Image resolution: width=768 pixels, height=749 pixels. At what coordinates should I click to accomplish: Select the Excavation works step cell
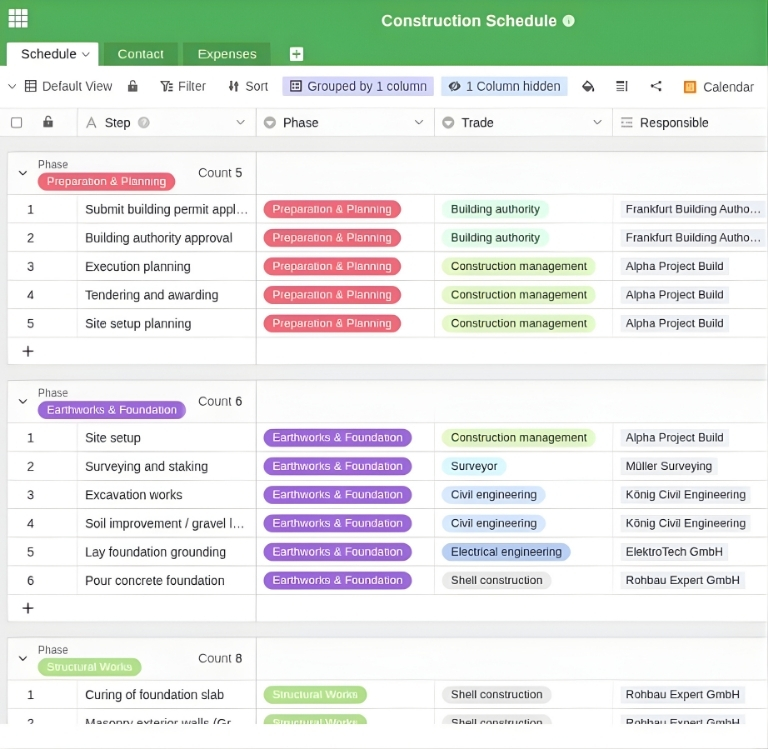165,495
